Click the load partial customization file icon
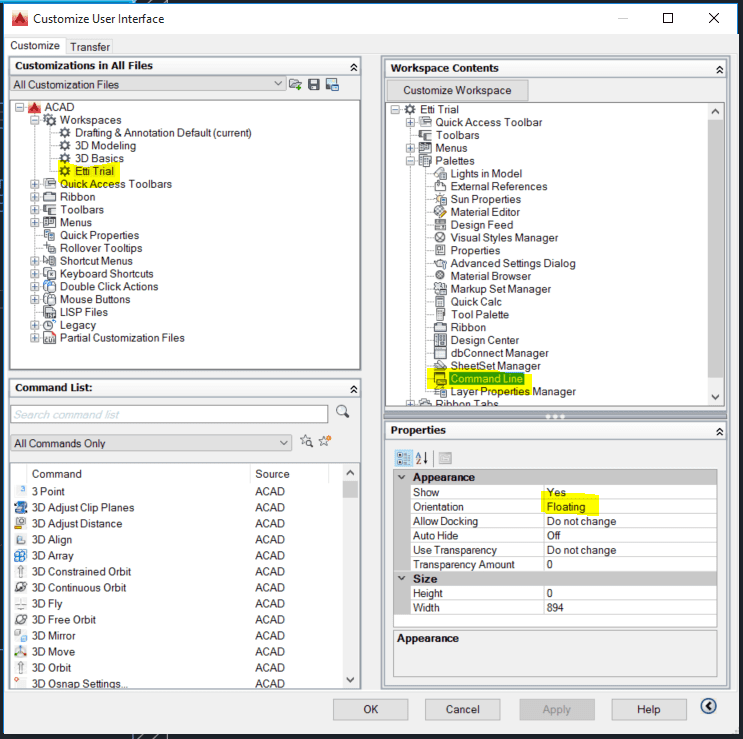Screen dimensions: 743x739 click(x=295, y=85)
